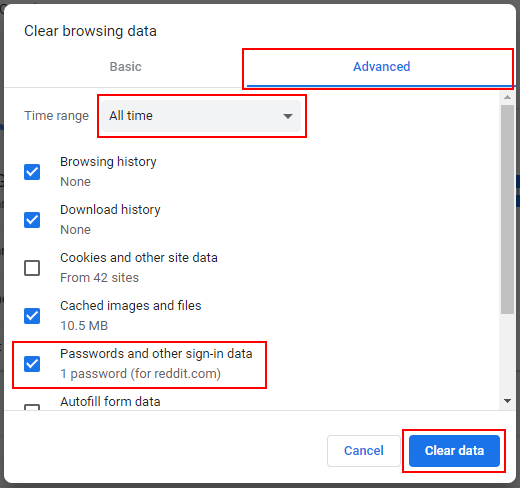Click the Cached images and files label
Image resolution: width=520 pixels, height=488 pixels.
click(131, 306)
